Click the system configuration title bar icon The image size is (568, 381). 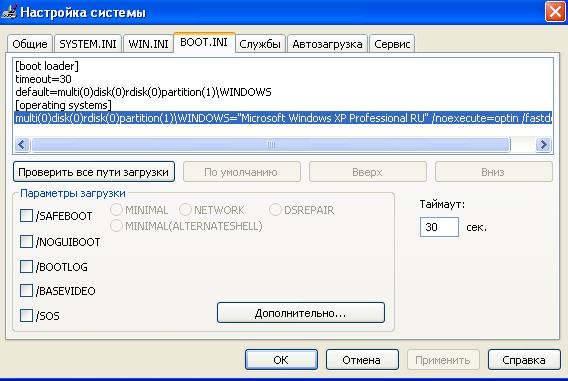[9, 12]
